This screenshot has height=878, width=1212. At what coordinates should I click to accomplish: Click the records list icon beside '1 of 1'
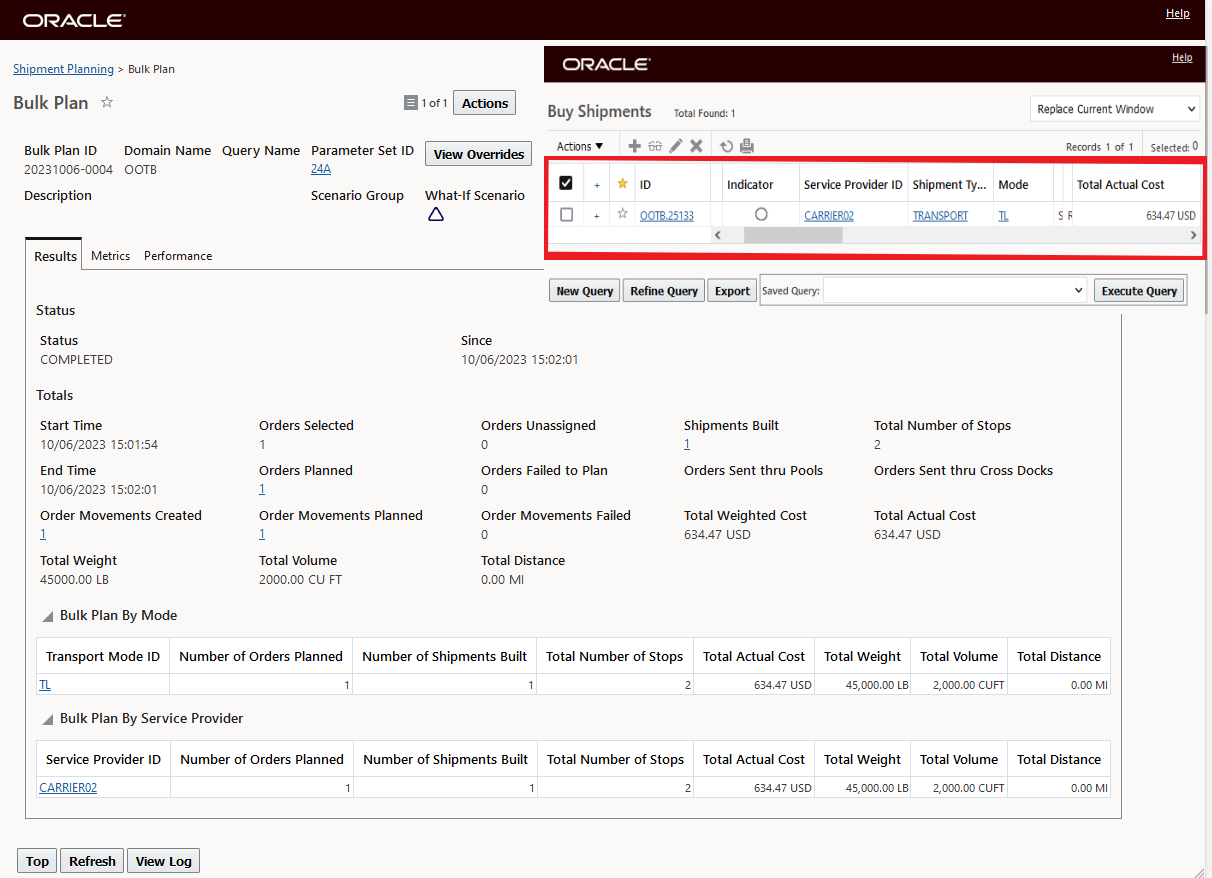coord(410,103)
